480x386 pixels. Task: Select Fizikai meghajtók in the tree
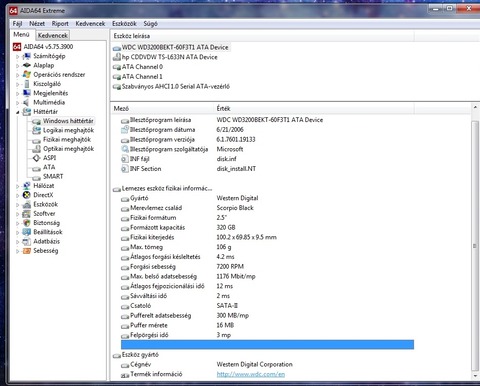67,140
